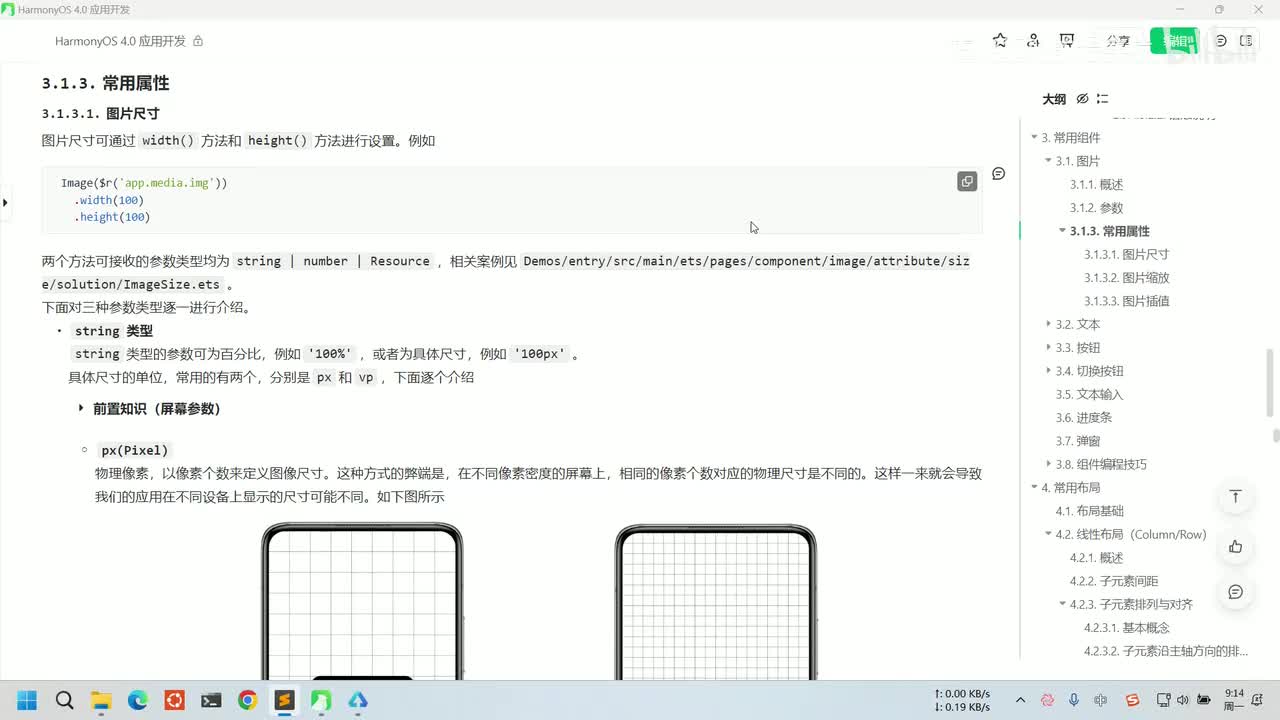This screenshot has height=720, width=1280.
Task: Open 3.5. 文本输入 in outline
Action: click(1089, 394)
